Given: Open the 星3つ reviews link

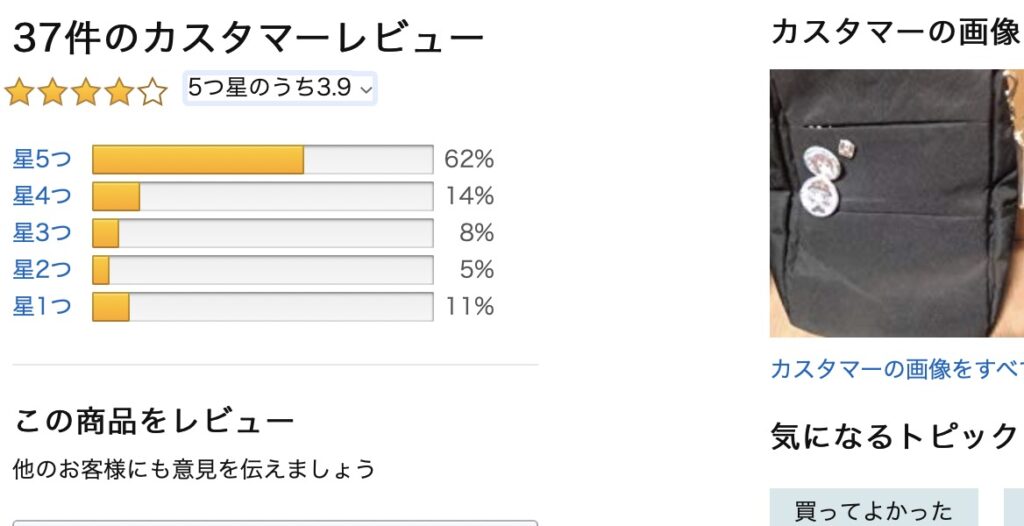Looking at the screenshot, I should [x=42, y=233].
